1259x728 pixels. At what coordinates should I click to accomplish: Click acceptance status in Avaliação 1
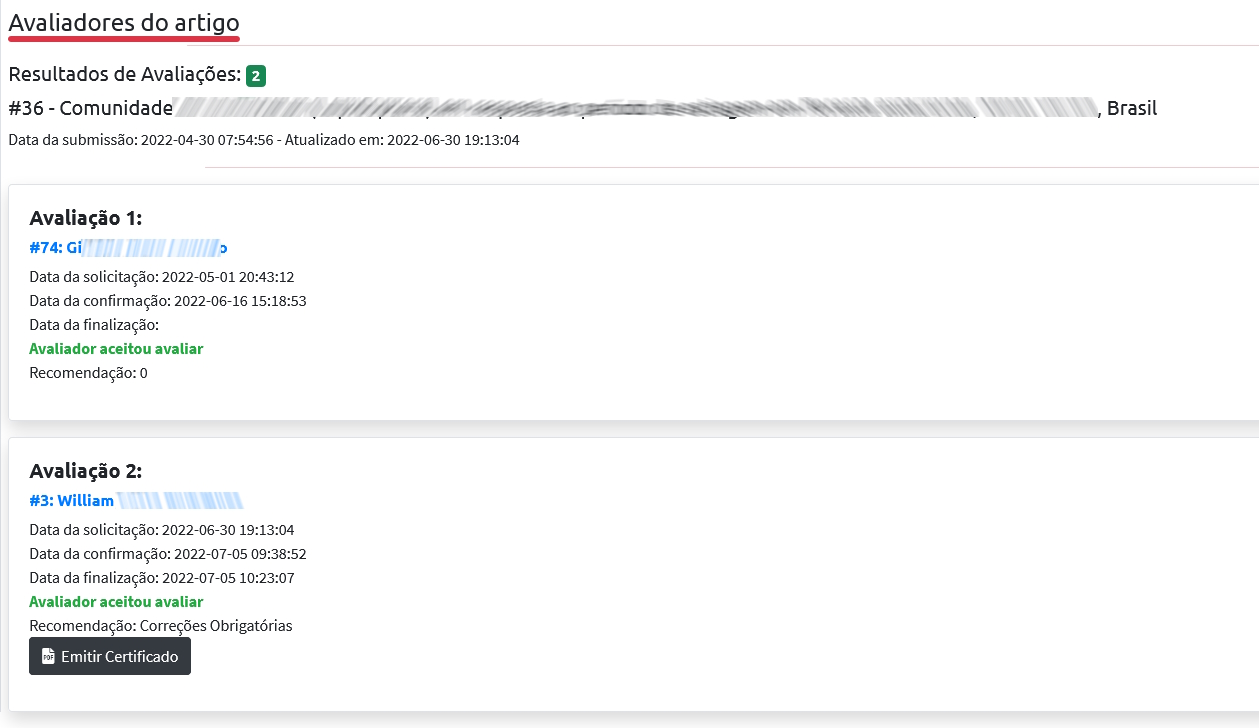116,349
